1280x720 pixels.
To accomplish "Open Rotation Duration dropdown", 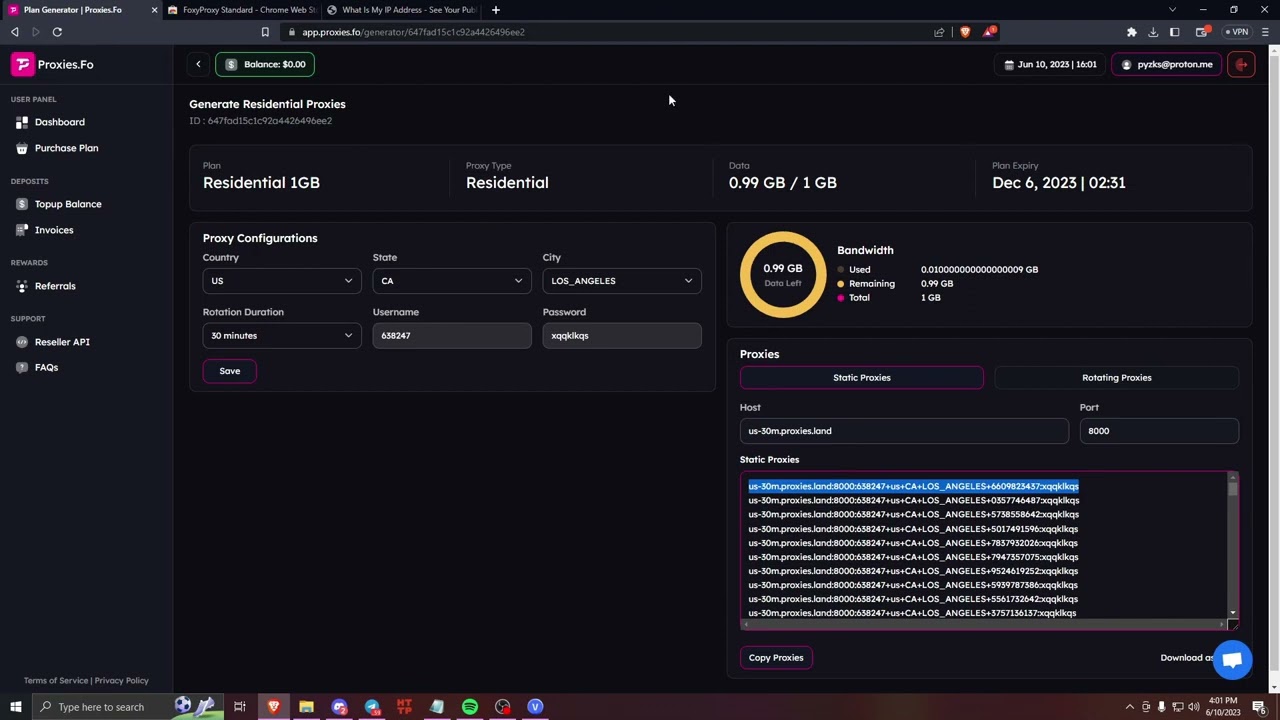I will 281,336.
